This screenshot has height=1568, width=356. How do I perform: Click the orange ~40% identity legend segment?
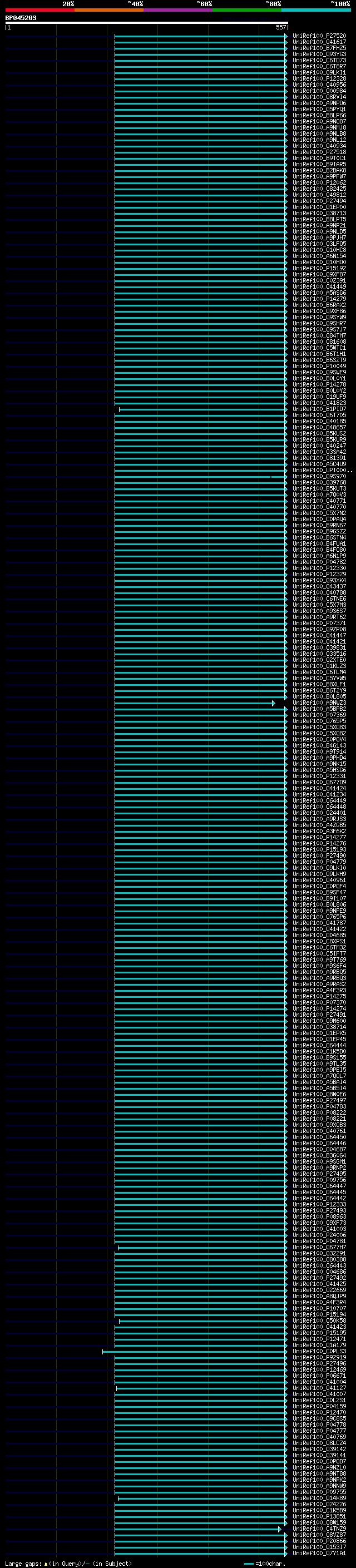click(109, 10)
